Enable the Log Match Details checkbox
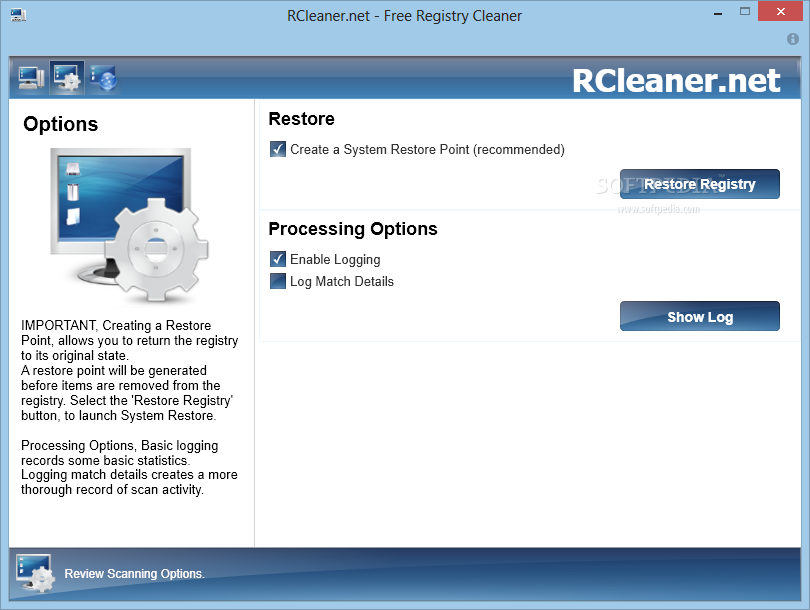 point(278,281)
